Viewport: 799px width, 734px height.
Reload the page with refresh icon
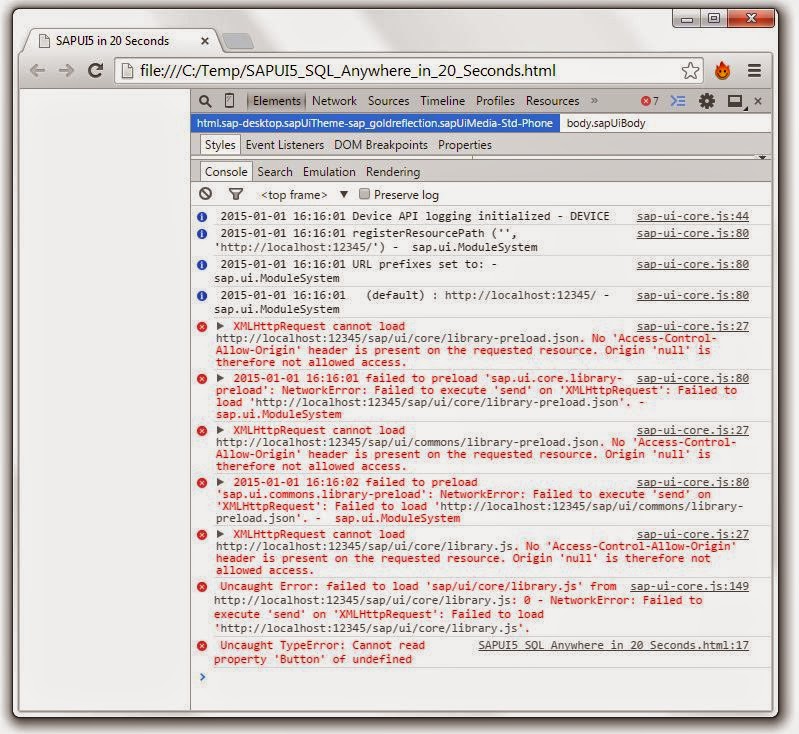95,70
